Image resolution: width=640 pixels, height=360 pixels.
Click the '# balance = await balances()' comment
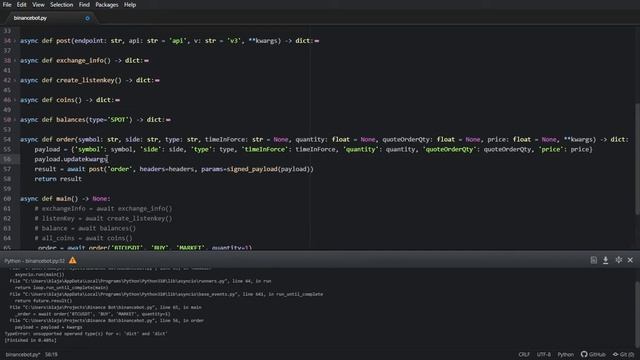(x=85, y=228)
